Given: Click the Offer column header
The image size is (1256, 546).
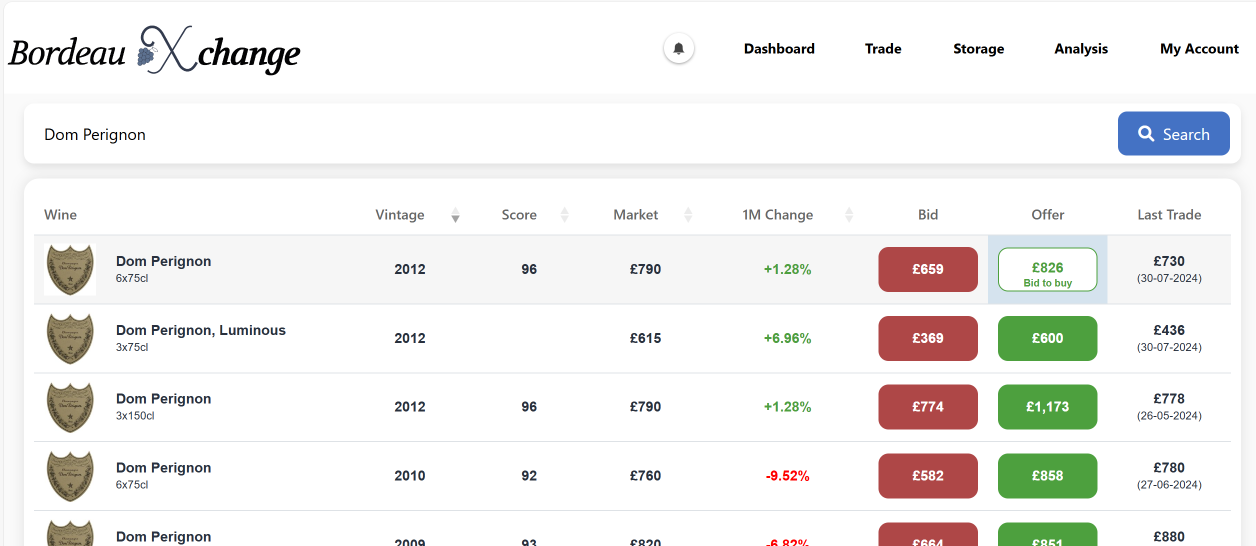Looking at the screenshot, I should (x=1048, y=215).
